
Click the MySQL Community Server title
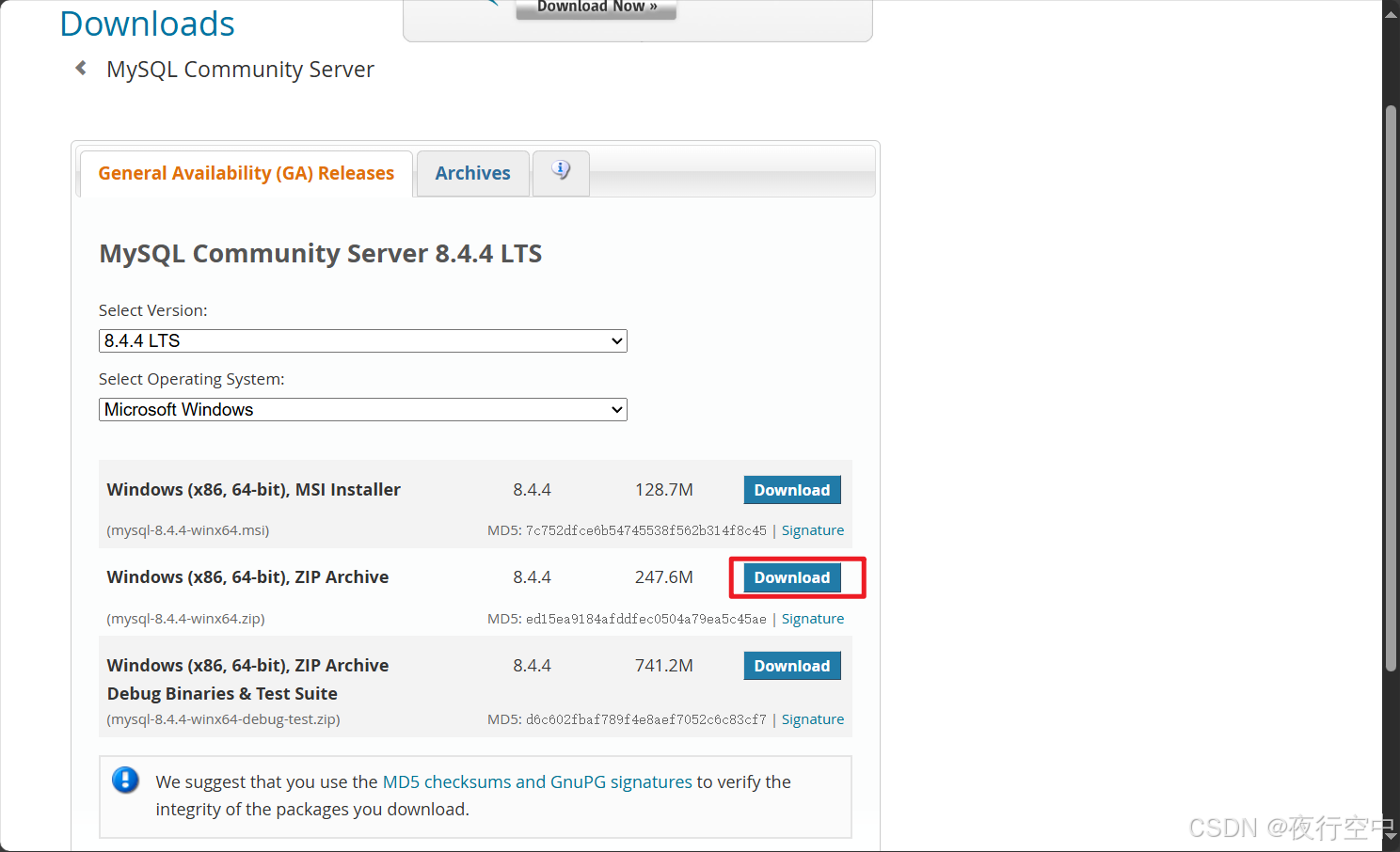(x=240, y=70)
